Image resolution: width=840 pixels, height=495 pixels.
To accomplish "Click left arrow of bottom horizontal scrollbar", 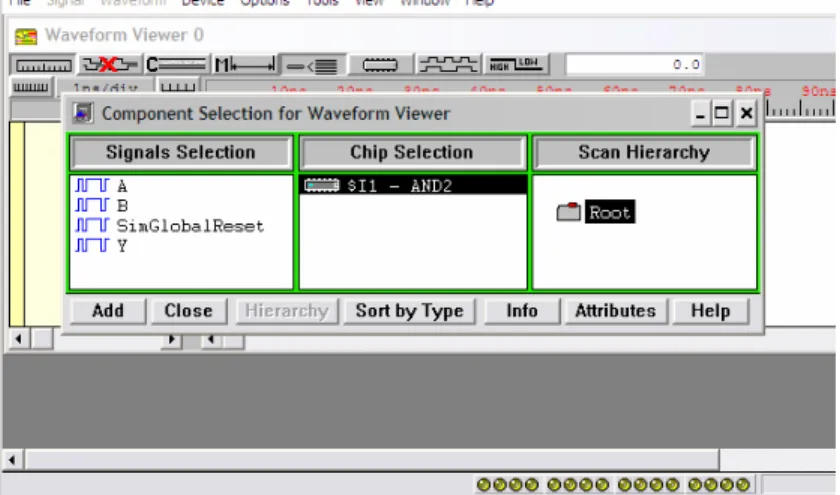I will point(12,460).
